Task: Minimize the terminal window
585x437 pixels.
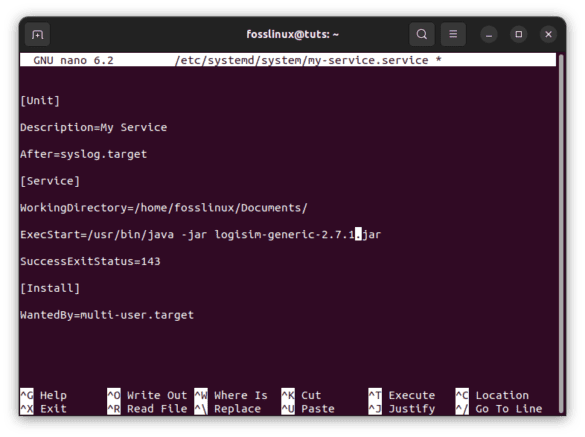Action: point(489,35)
